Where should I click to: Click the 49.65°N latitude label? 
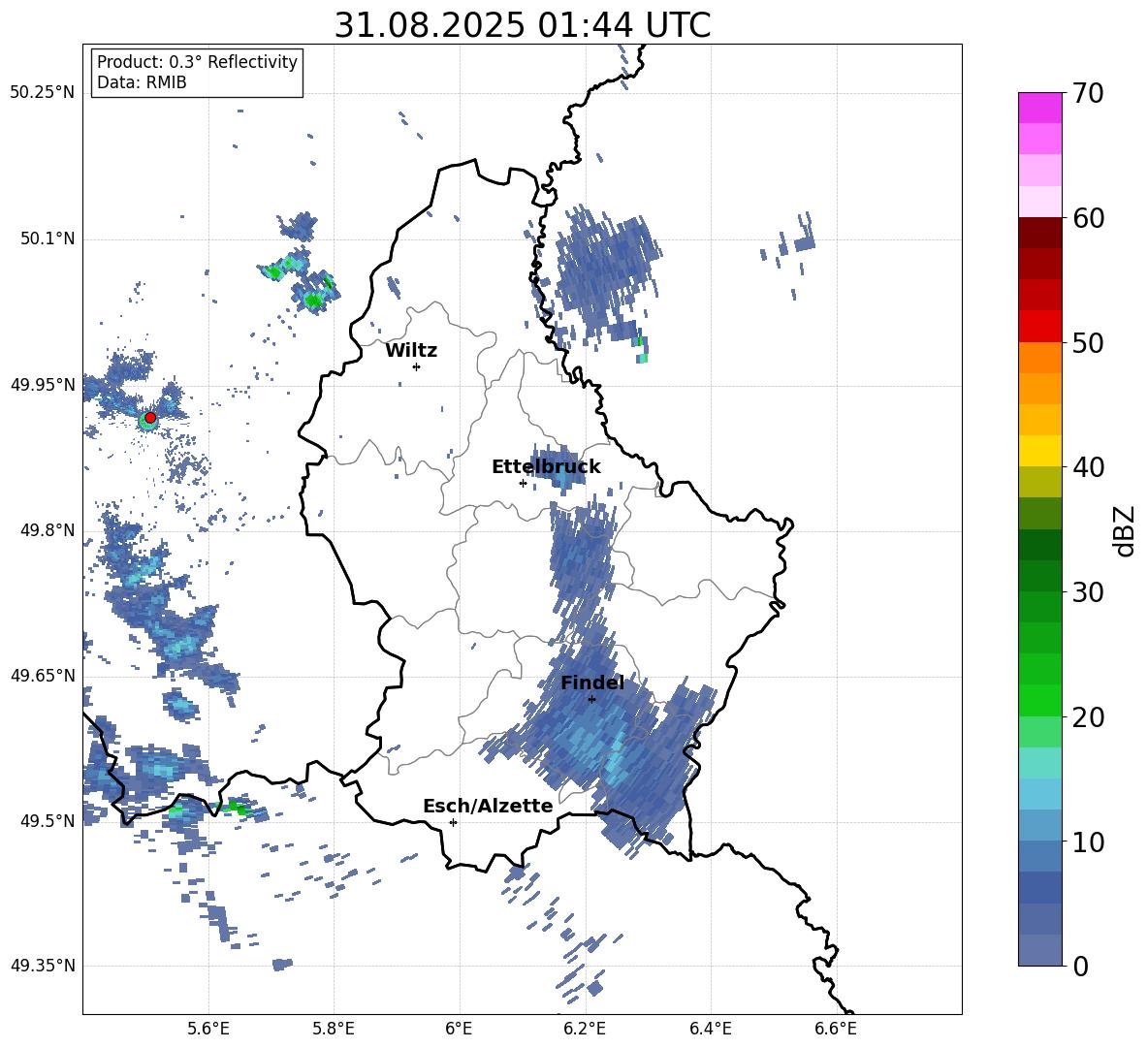[43, 675]
